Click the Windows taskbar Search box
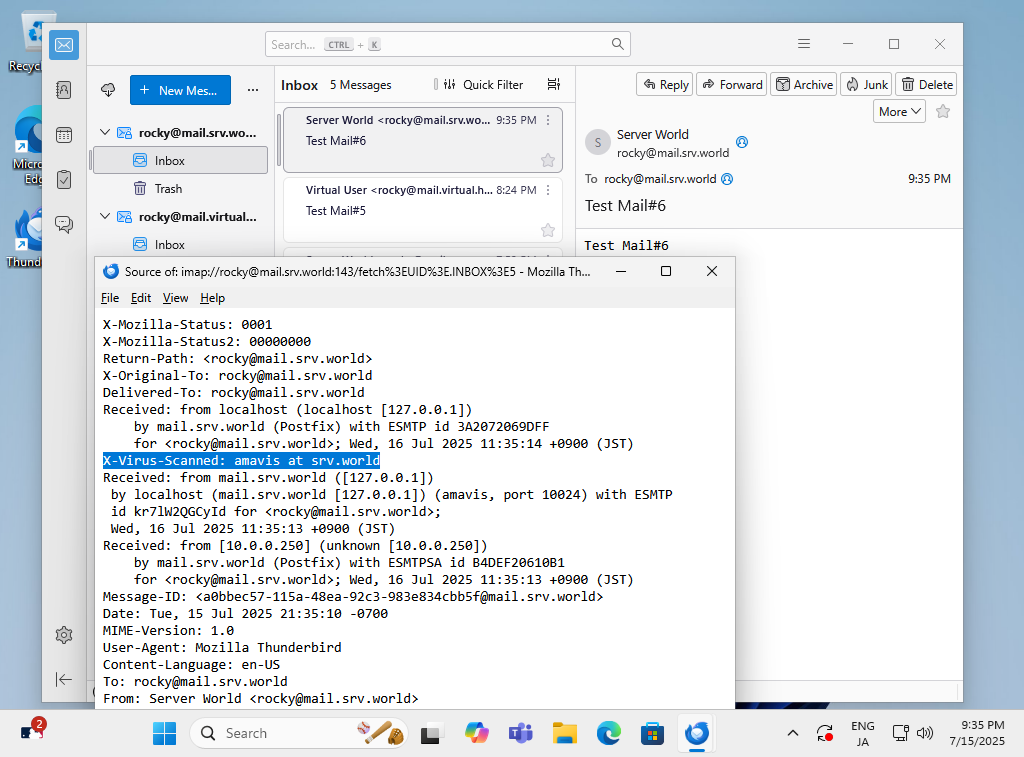The height and width of the screenshot is (757, 1024). coord(299,733)
